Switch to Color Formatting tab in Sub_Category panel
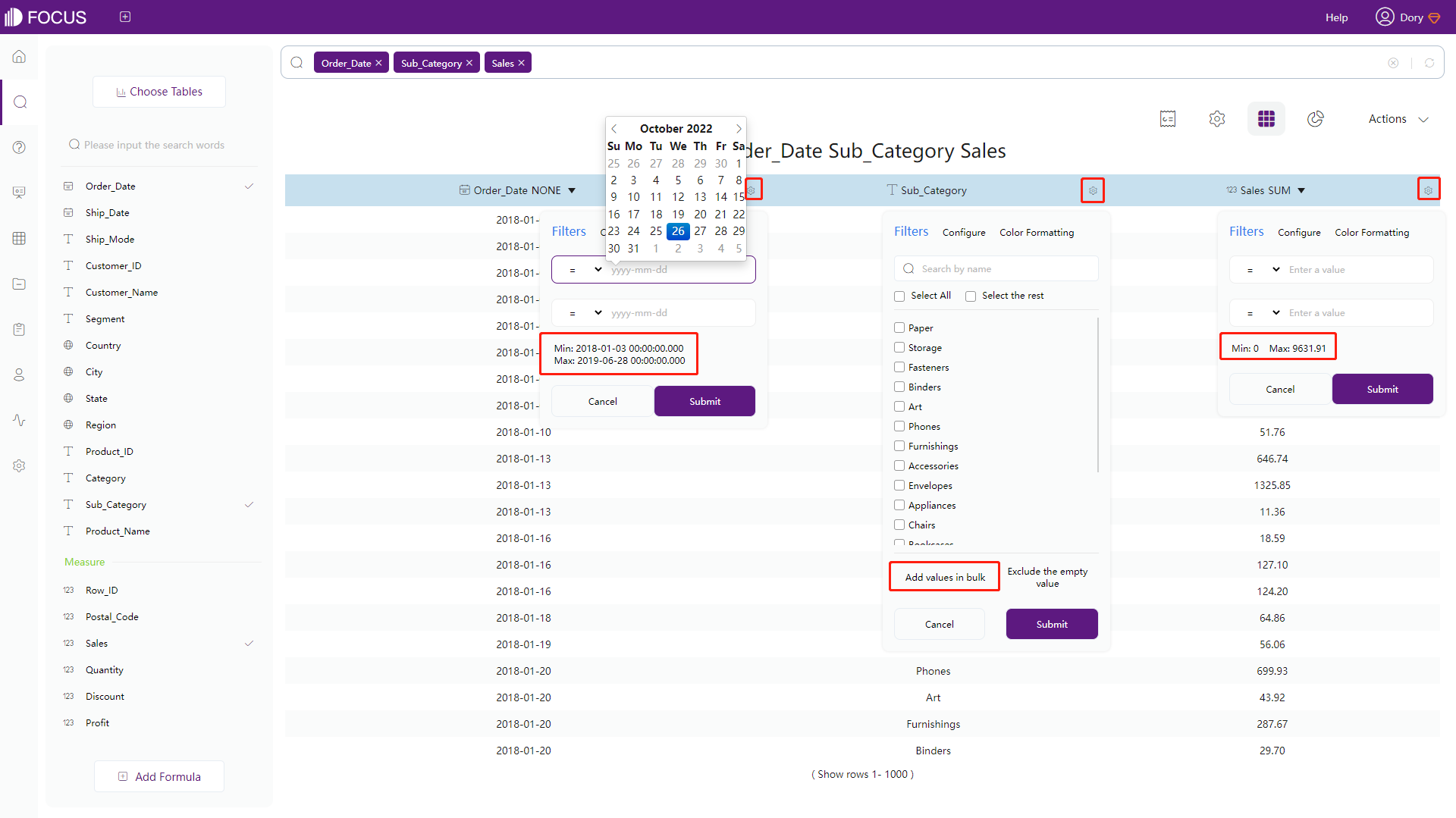1456x818 pixels. click(1037, 233)
